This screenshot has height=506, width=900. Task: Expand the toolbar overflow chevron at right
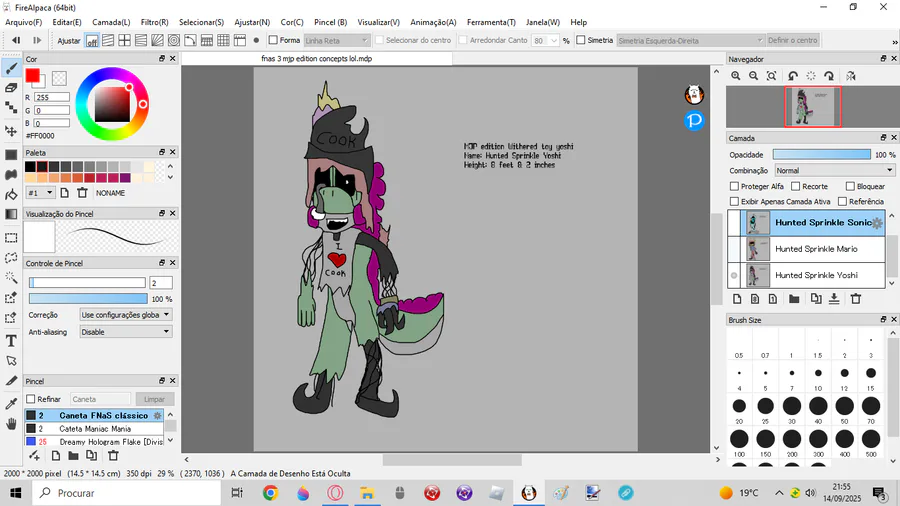tap(894, 42)
